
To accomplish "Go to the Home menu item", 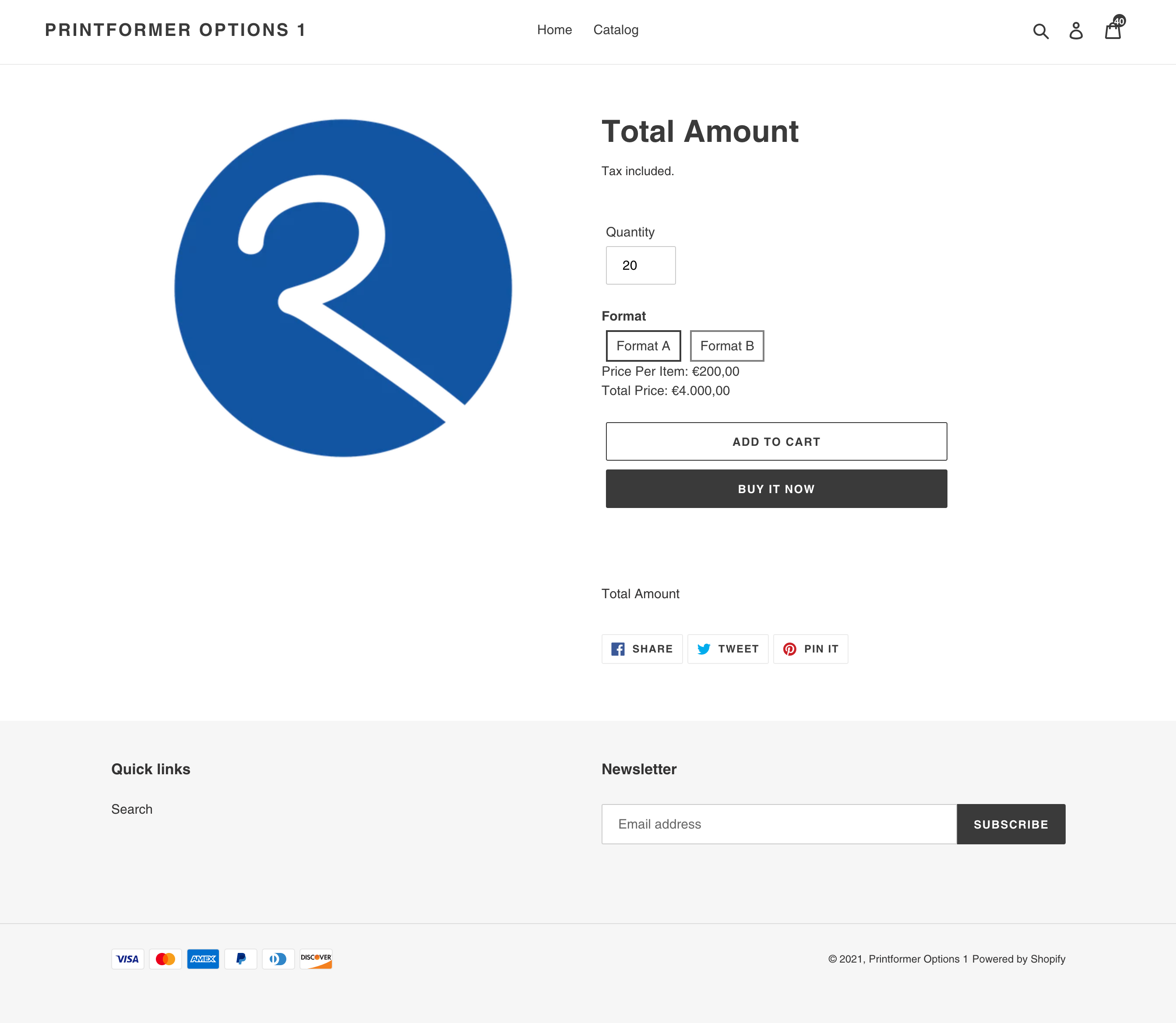I will click(554, 30).
